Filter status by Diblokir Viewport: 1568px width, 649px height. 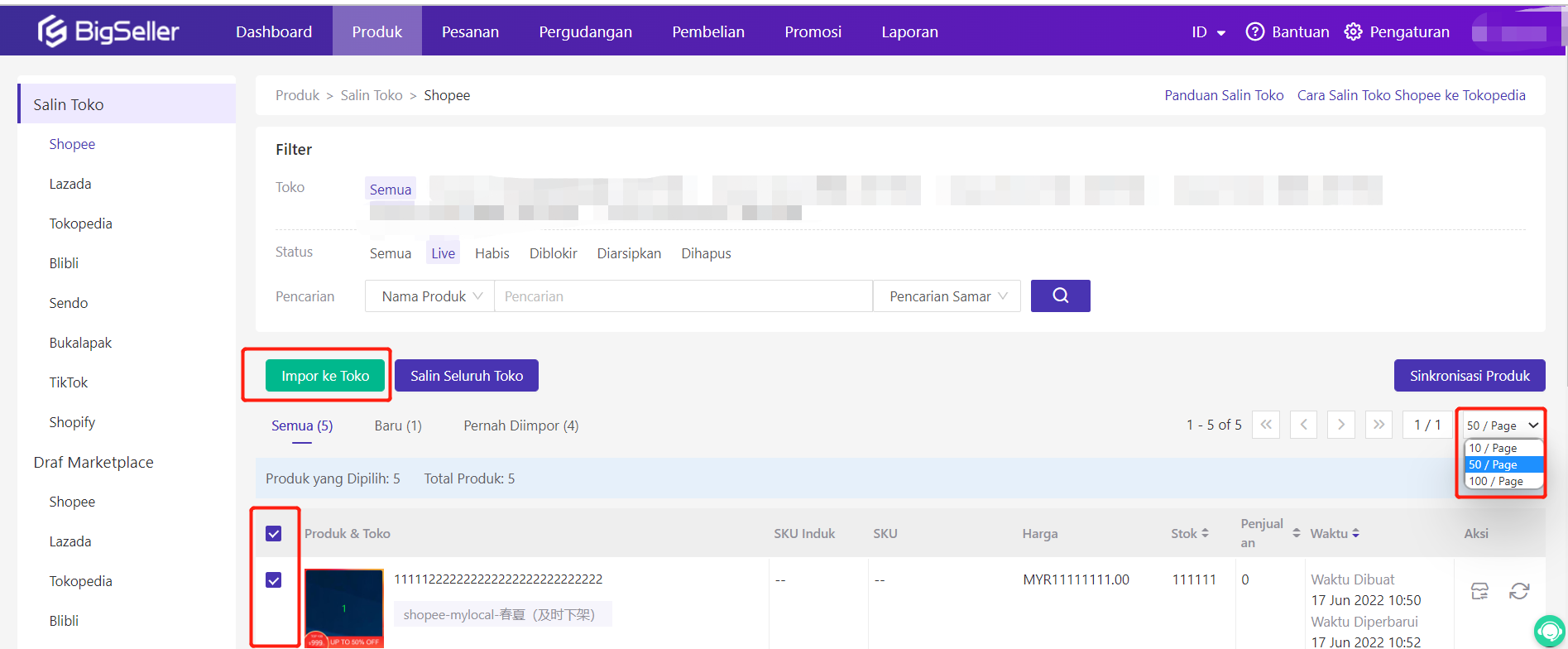[x=554, y=253]
